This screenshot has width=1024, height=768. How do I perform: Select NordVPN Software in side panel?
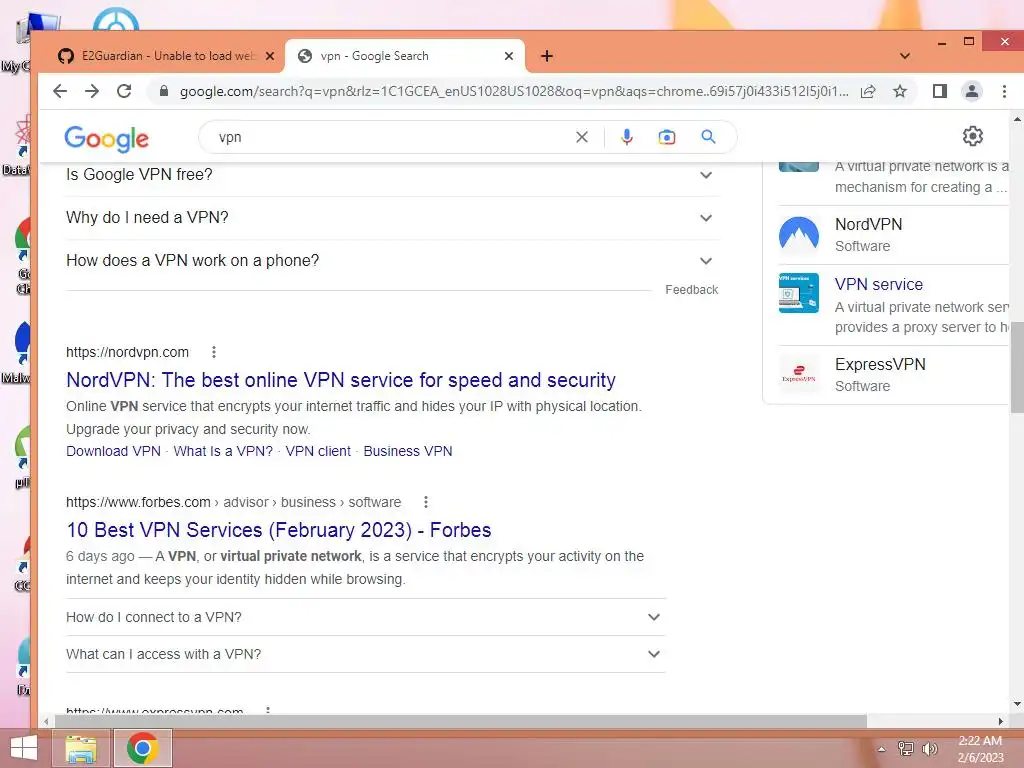[x=893, y=235]
